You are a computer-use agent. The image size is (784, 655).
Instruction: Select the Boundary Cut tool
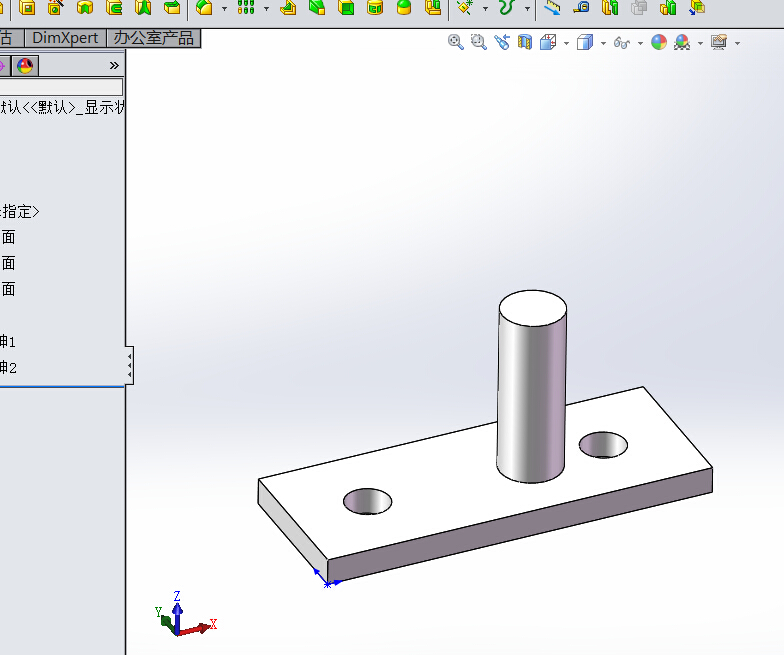coord(172,8)
